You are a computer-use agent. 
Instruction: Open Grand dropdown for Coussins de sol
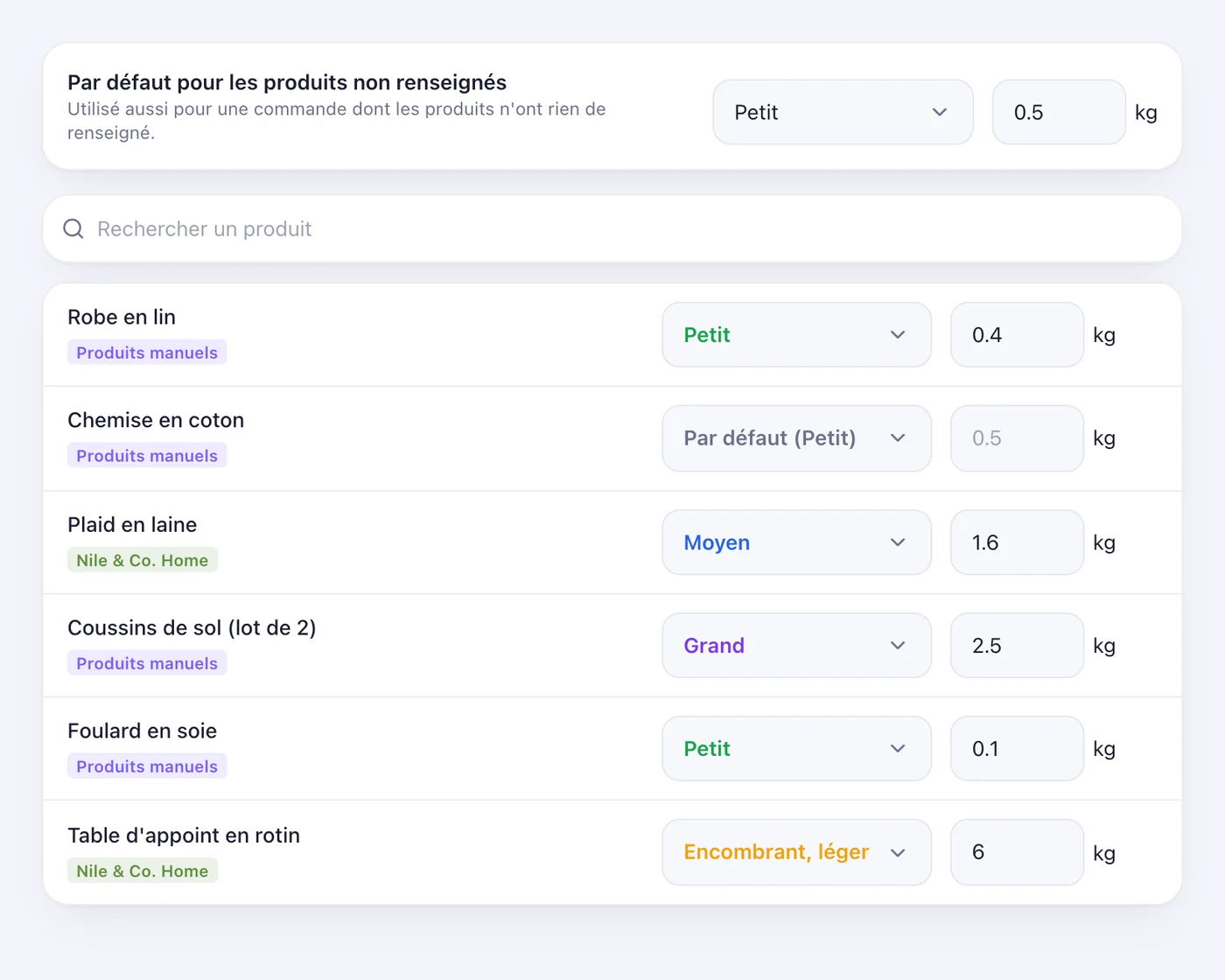[796, 646]
